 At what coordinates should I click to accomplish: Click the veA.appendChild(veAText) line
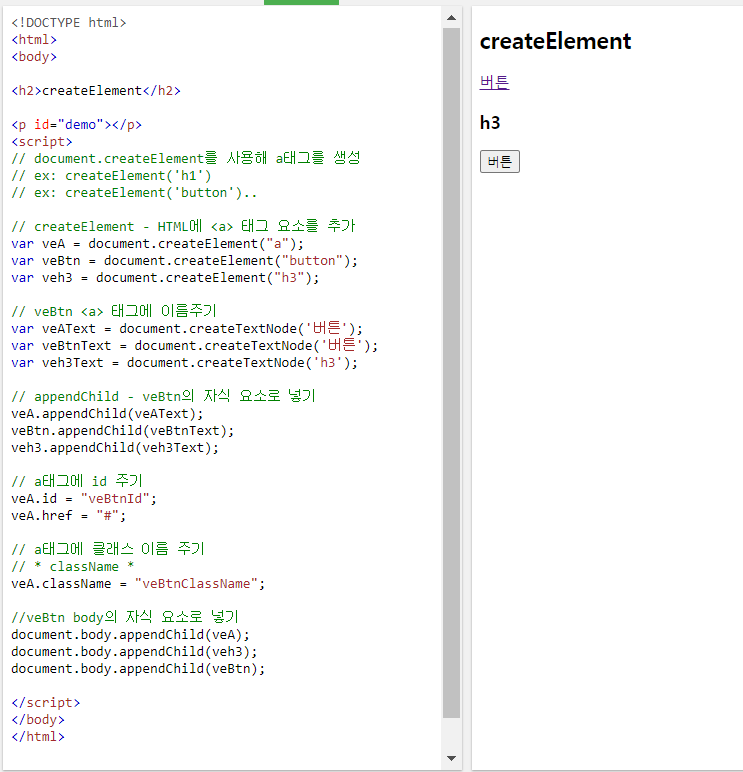tap(107, 414)
